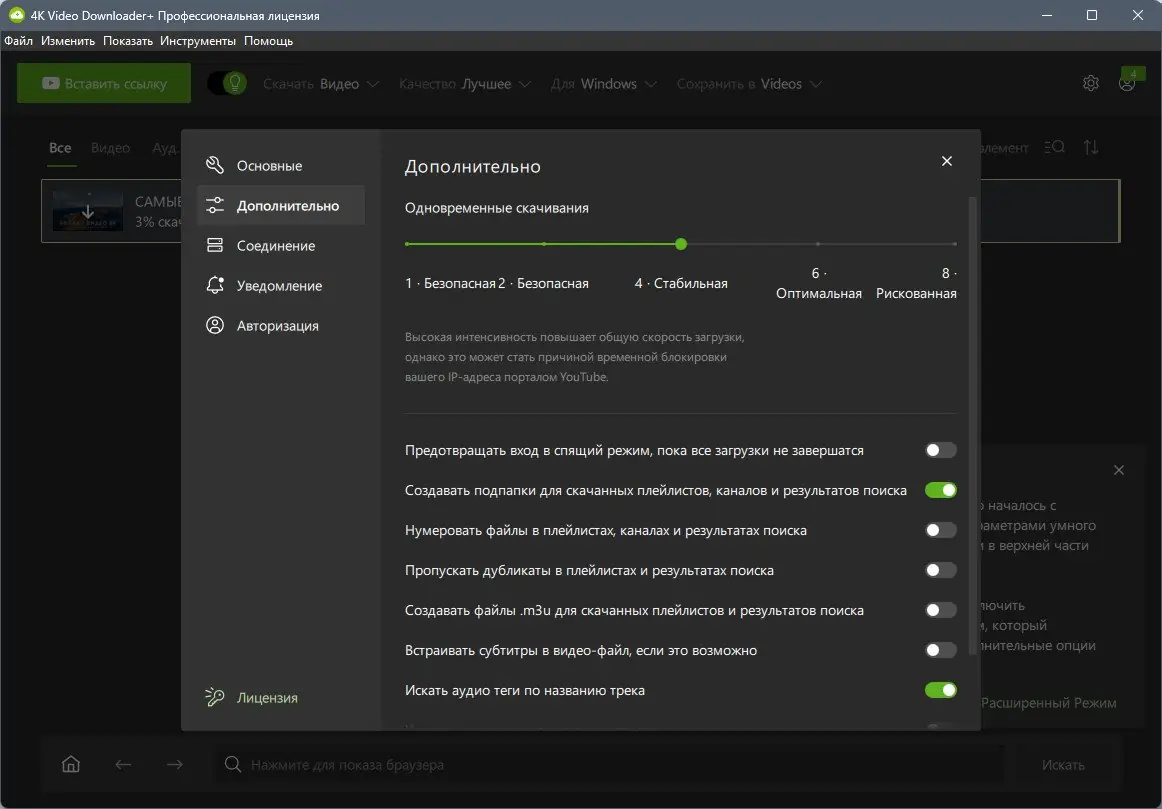Open the Инструменты menu
1162x809 pixels.
[198, 41]
